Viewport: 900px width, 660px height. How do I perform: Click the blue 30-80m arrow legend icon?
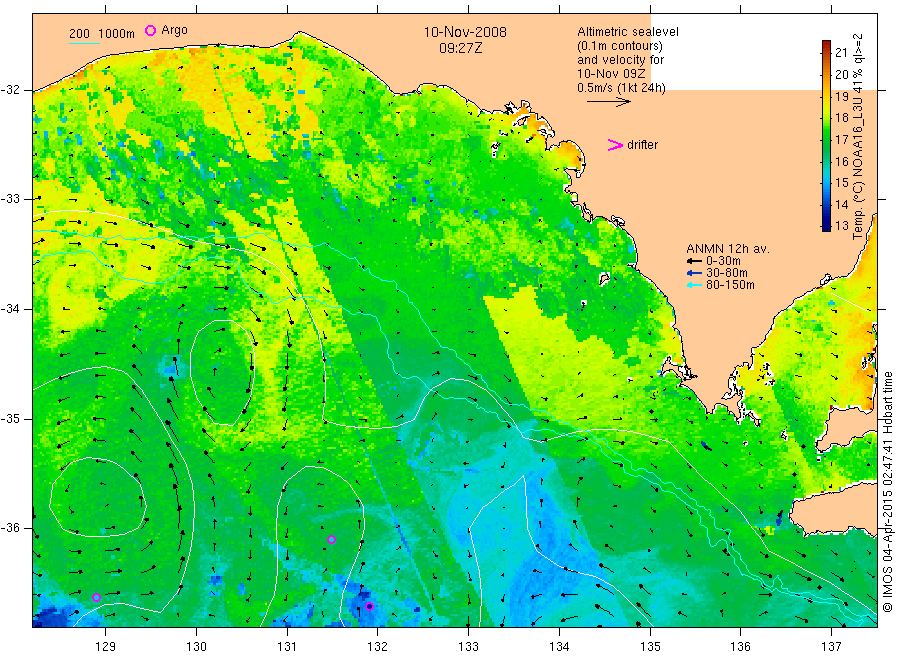tap(695, 273)
